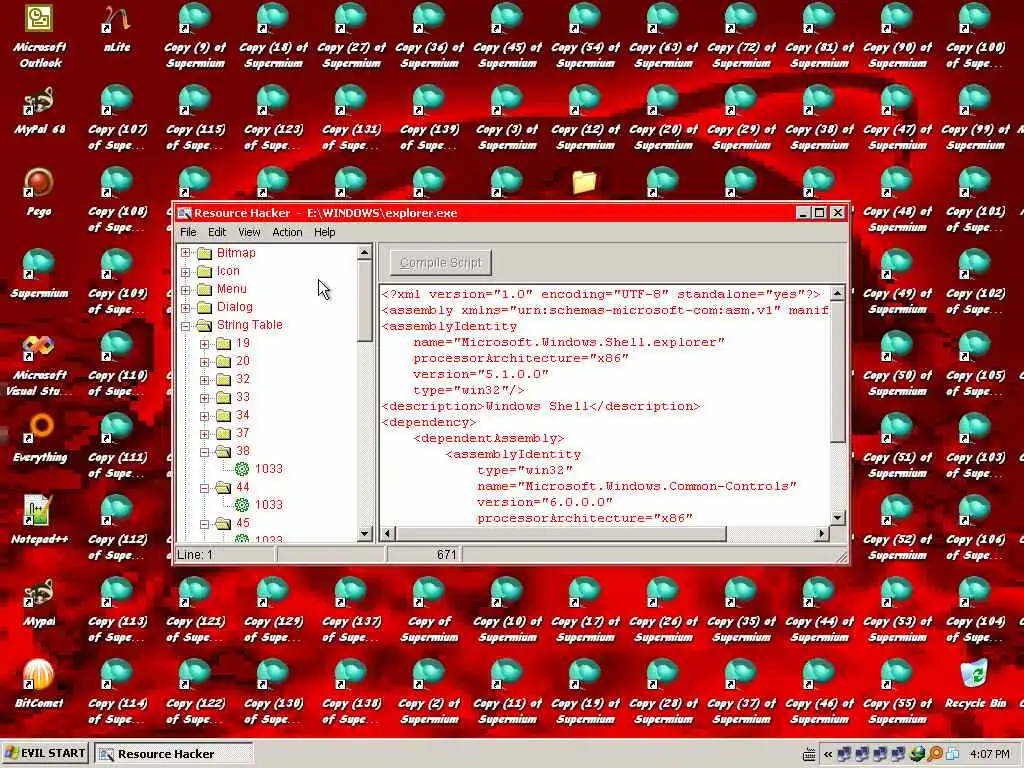Image resolution: width=1024 pixels, height=768 pixels.
Task: Expand string table entry 19
Action: pos(204,344)
